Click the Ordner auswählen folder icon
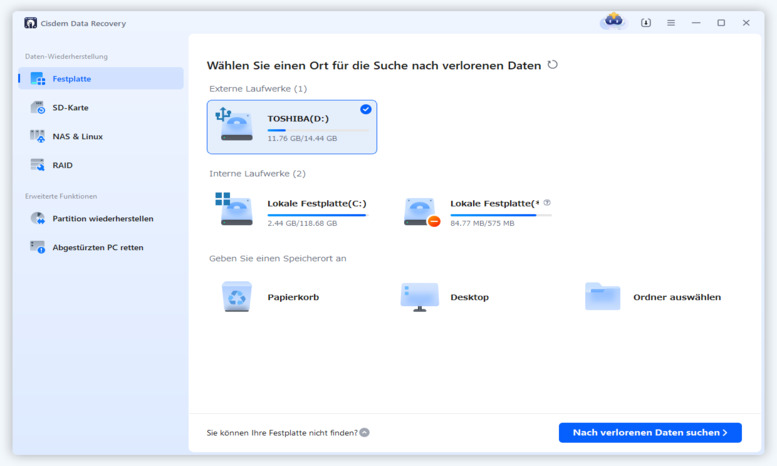The height and width of the screenshot is (466, 777). click(x=602, y=297)
